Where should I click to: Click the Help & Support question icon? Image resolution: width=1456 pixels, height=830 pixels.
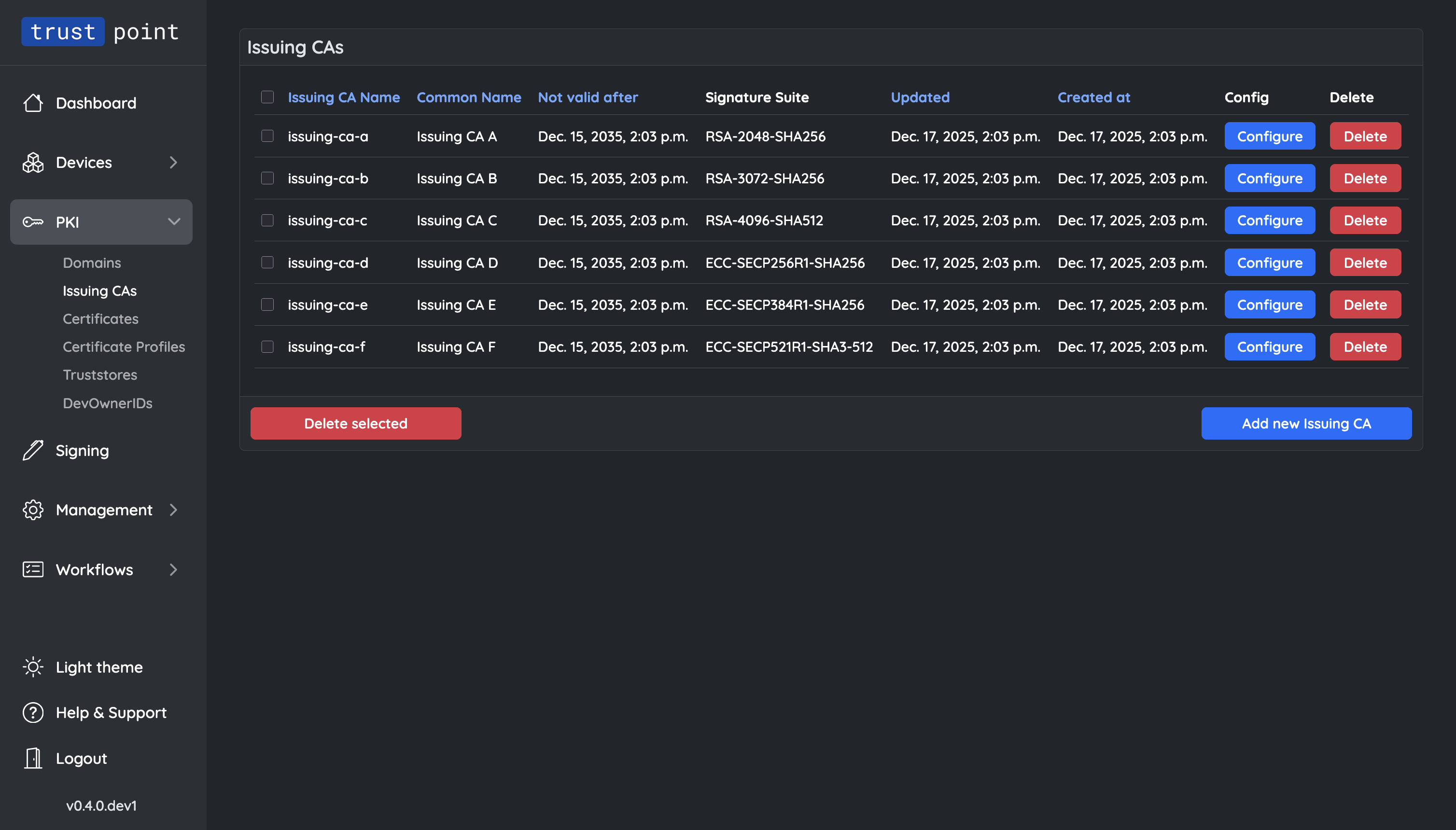point(32,713)
